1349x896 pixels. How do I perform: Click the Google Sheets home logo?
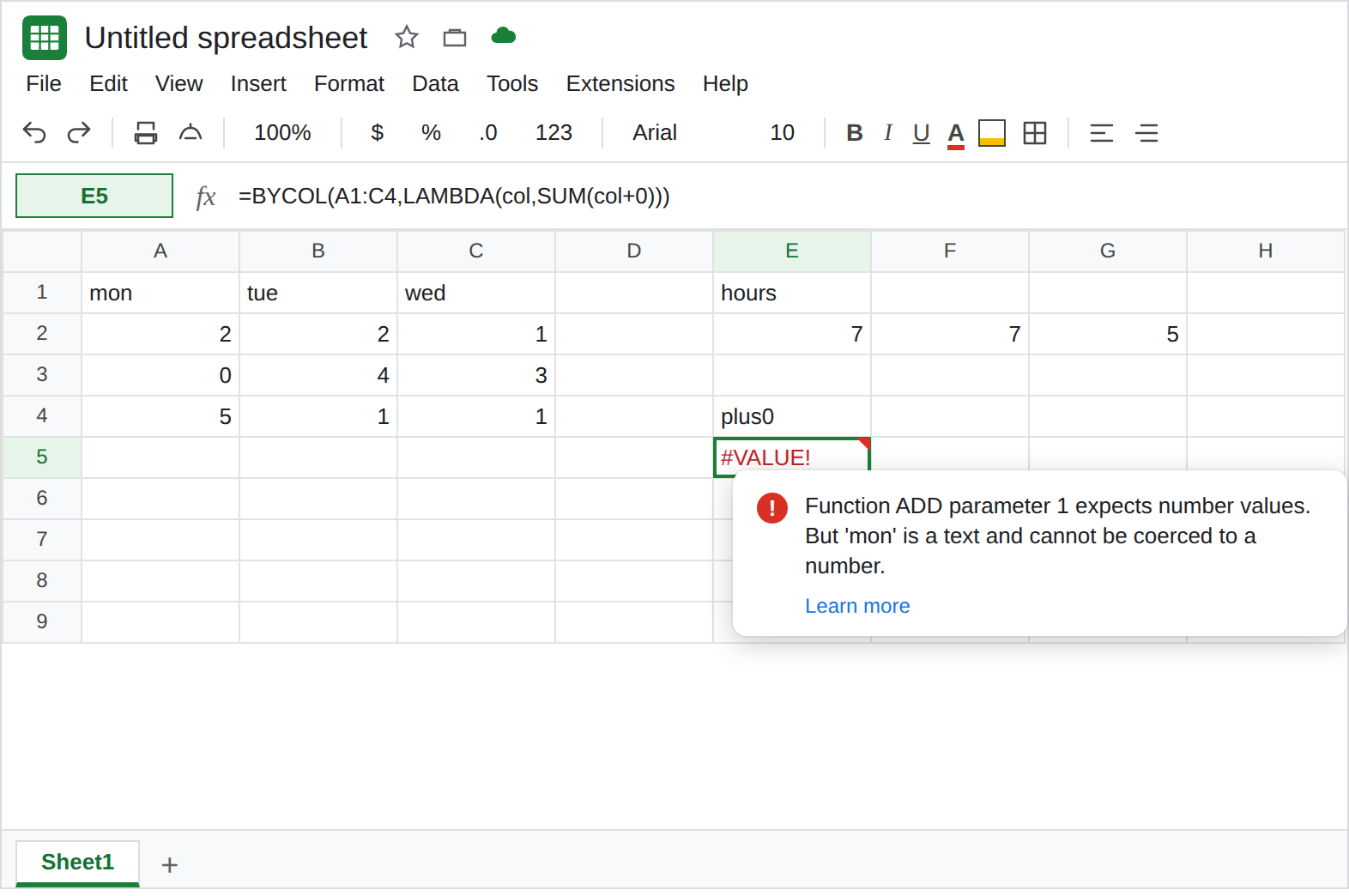pos(45,38)
